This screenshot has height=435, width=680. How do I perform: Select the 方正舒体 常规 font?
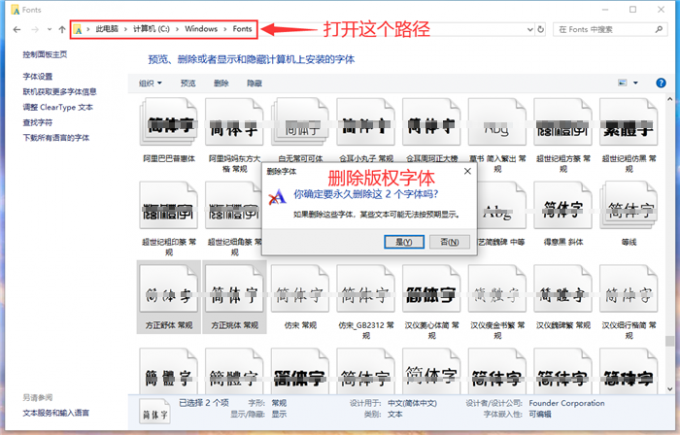(169, 297)
